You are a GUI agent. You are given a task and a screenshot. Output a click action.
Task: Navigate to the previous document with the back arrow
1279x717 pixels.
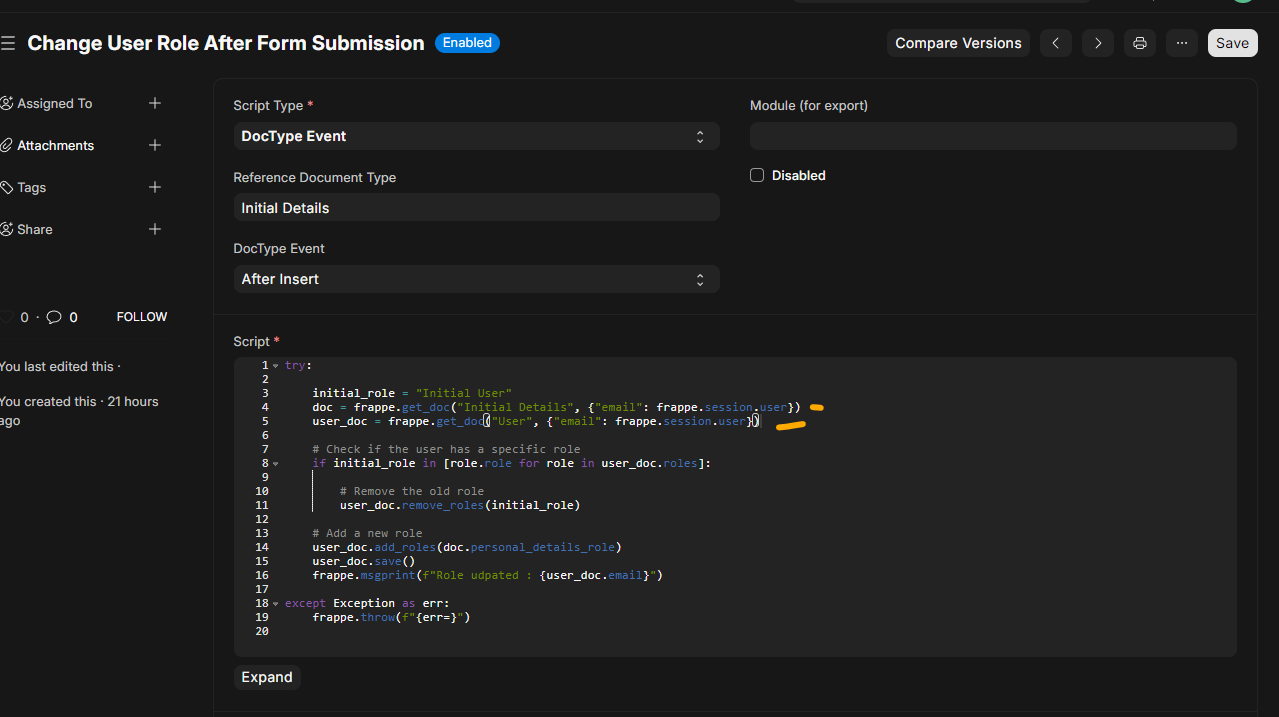coord(1055,43)
